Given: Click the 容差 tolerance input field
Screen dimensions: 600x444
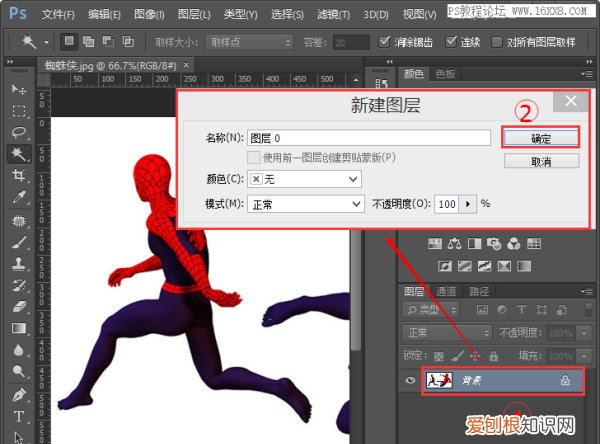Looking at the screenshot, I should pyautogui.click(x=351, y=42).
